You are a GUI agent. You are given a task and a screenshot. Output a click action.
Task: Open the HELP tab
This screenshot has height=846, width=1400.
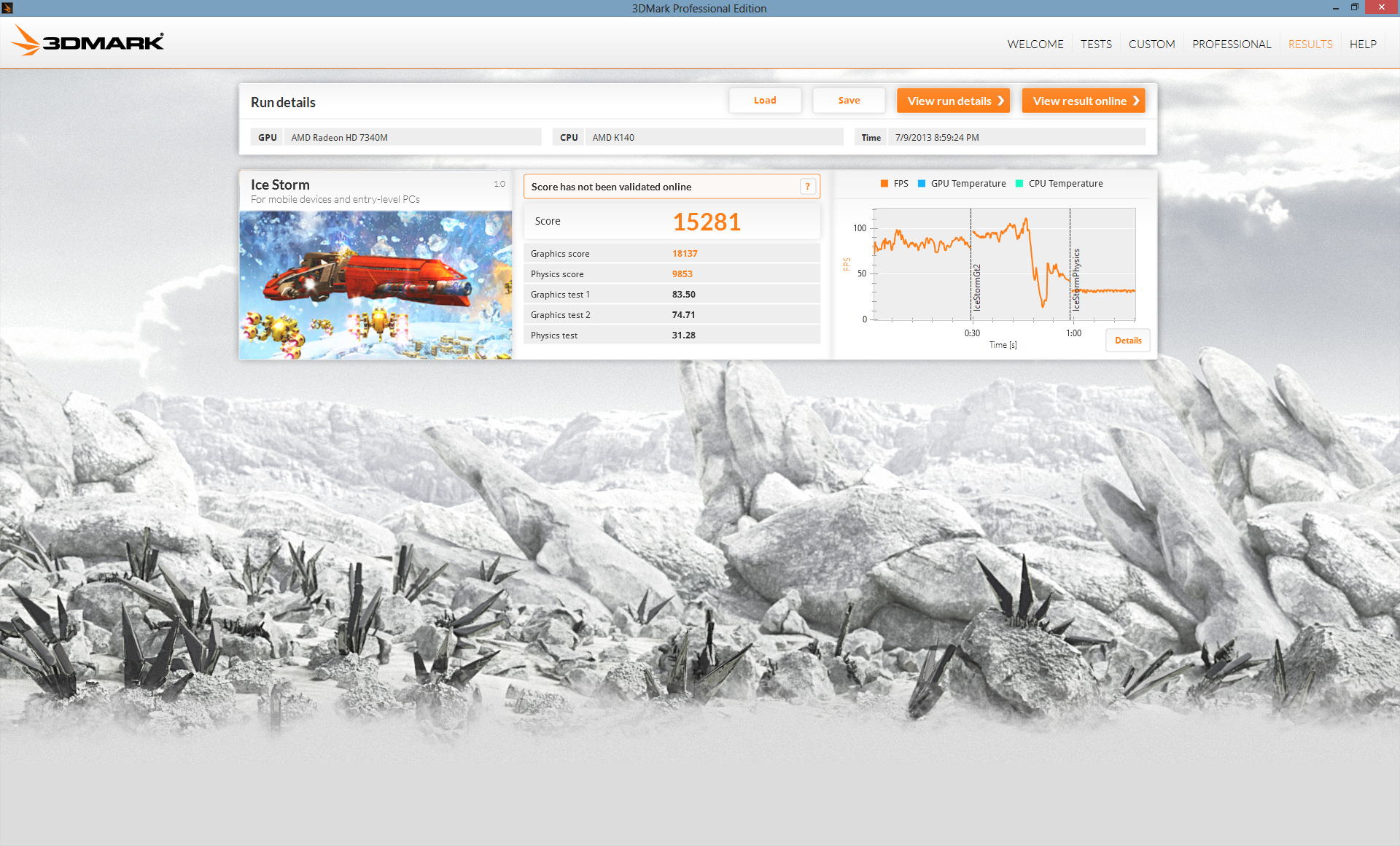click(1363, 44)
